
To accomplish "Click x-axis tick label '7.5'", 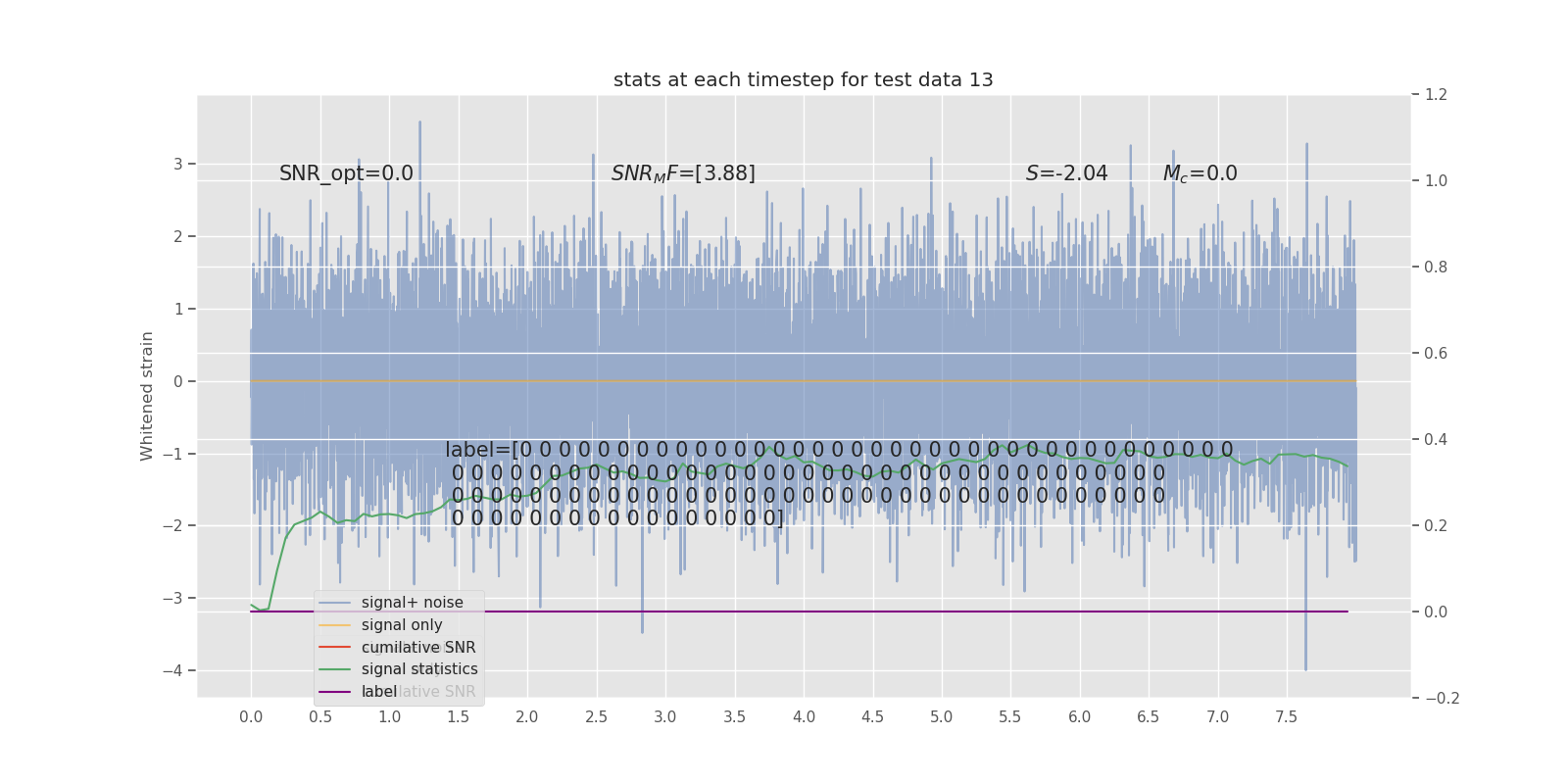I will pyautogui.click(x=1287, y=717).
